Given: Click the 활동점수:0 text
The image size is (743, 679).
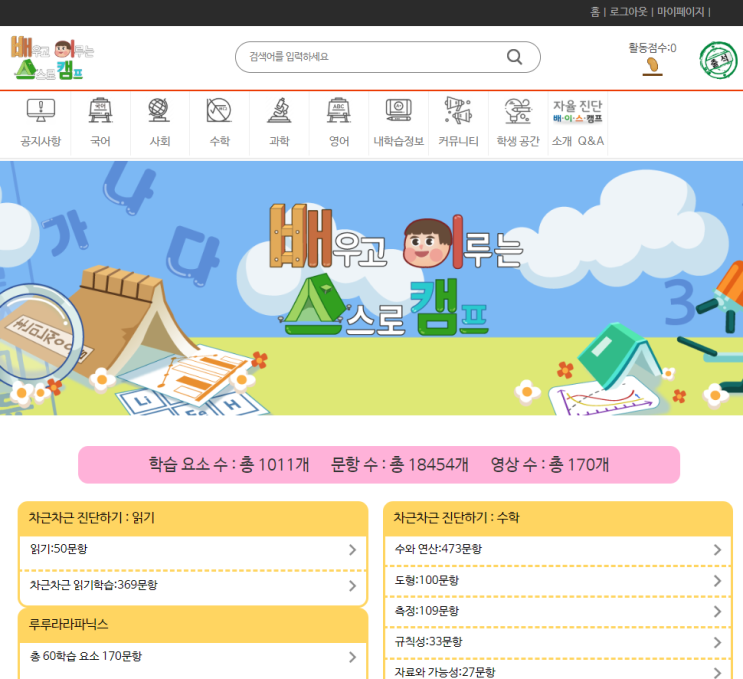Looking at the screenshot, I should (x=652, y=48).
